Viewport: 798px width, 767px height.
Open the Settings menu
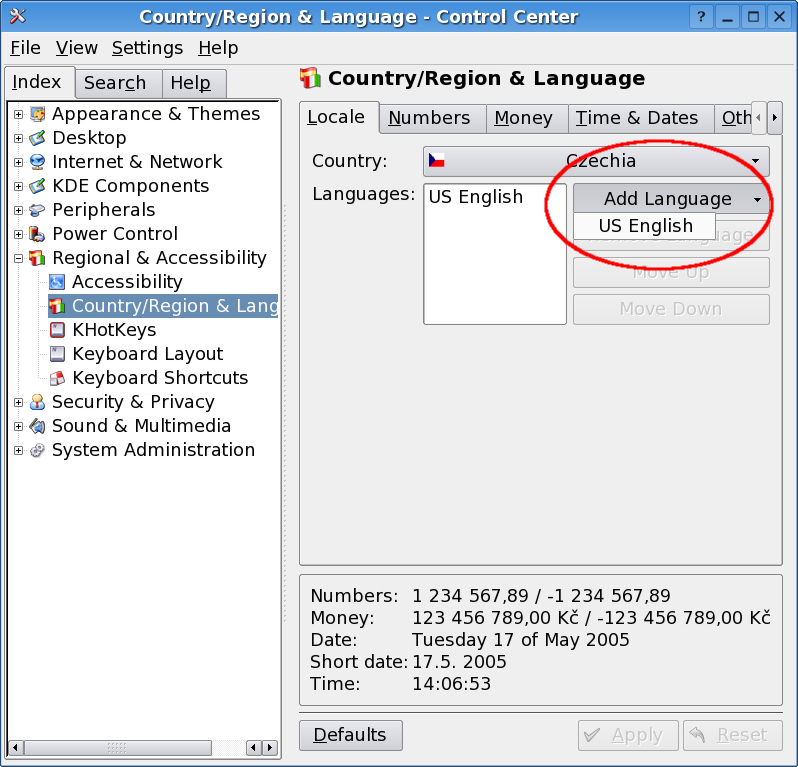(x=147, y=48)
